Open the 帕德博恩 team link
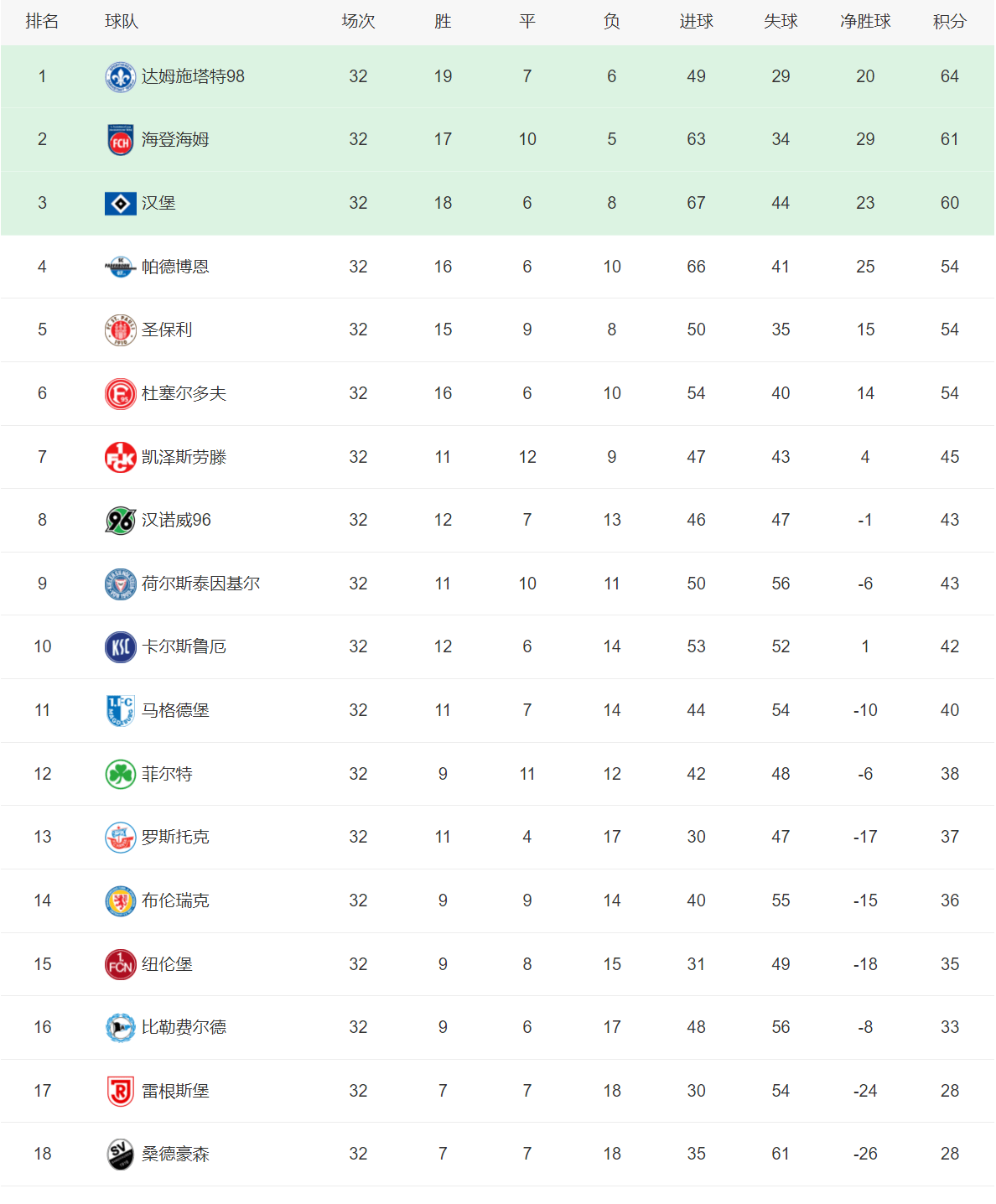The width and height of the screenshot is (996, 1204). point(175,267)
